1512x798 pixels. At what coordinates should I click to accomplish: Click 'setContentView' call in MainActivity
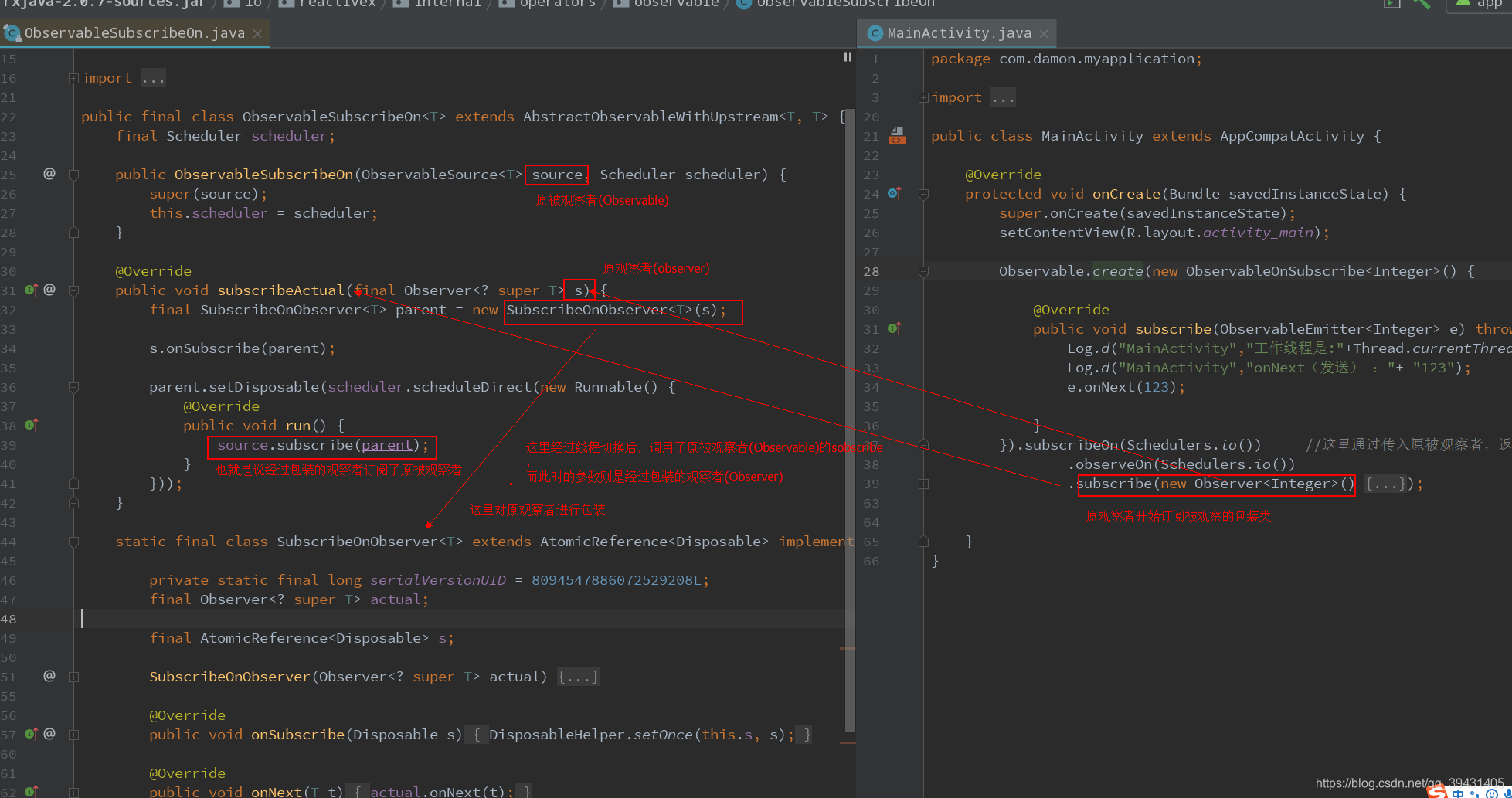(x=1058, y=233)
